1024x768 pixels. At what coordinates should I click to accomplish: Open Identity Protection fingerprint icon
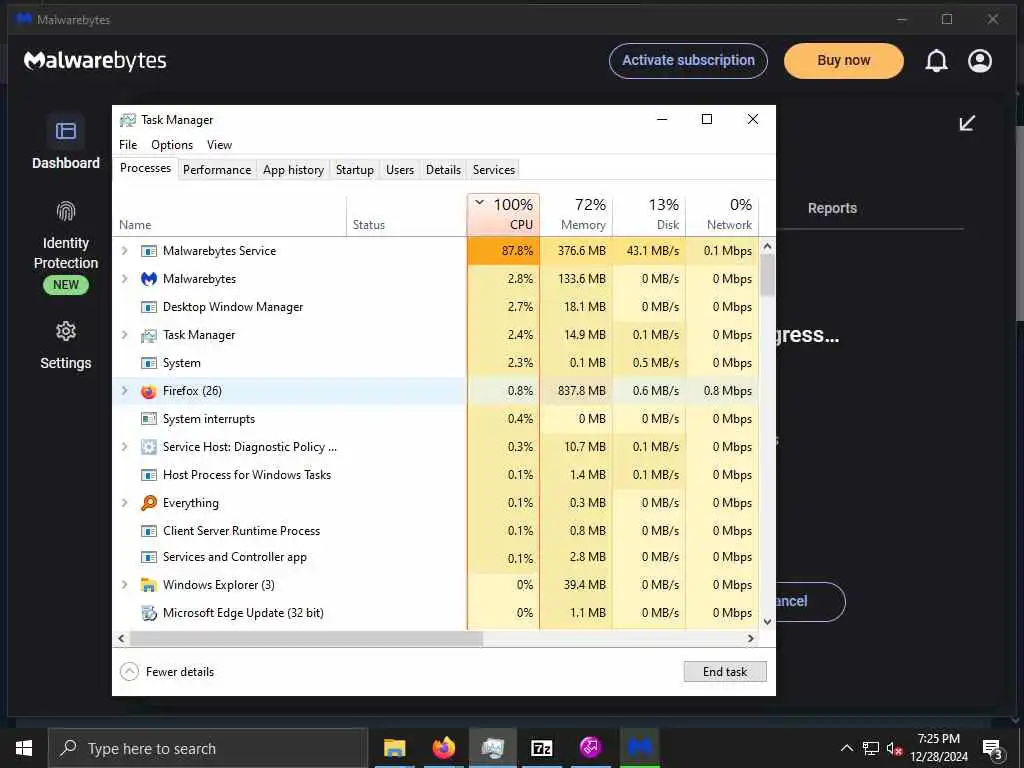coord(65,211)
